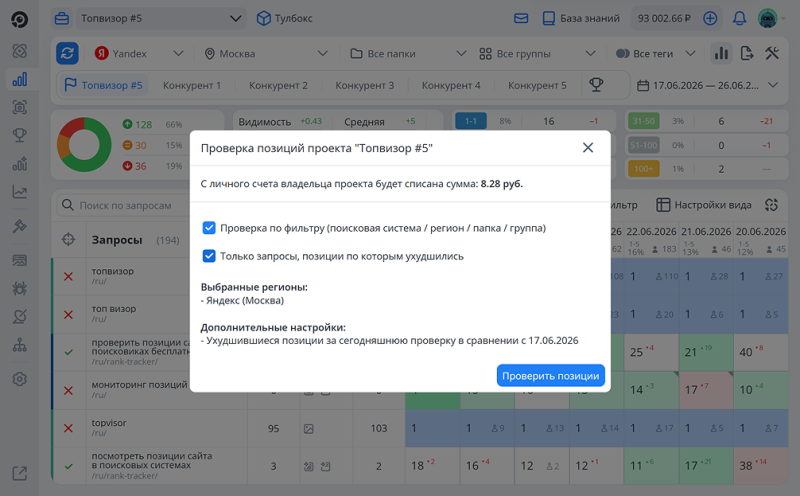Click the 31-50 position range badge

[x=643, y=121]
